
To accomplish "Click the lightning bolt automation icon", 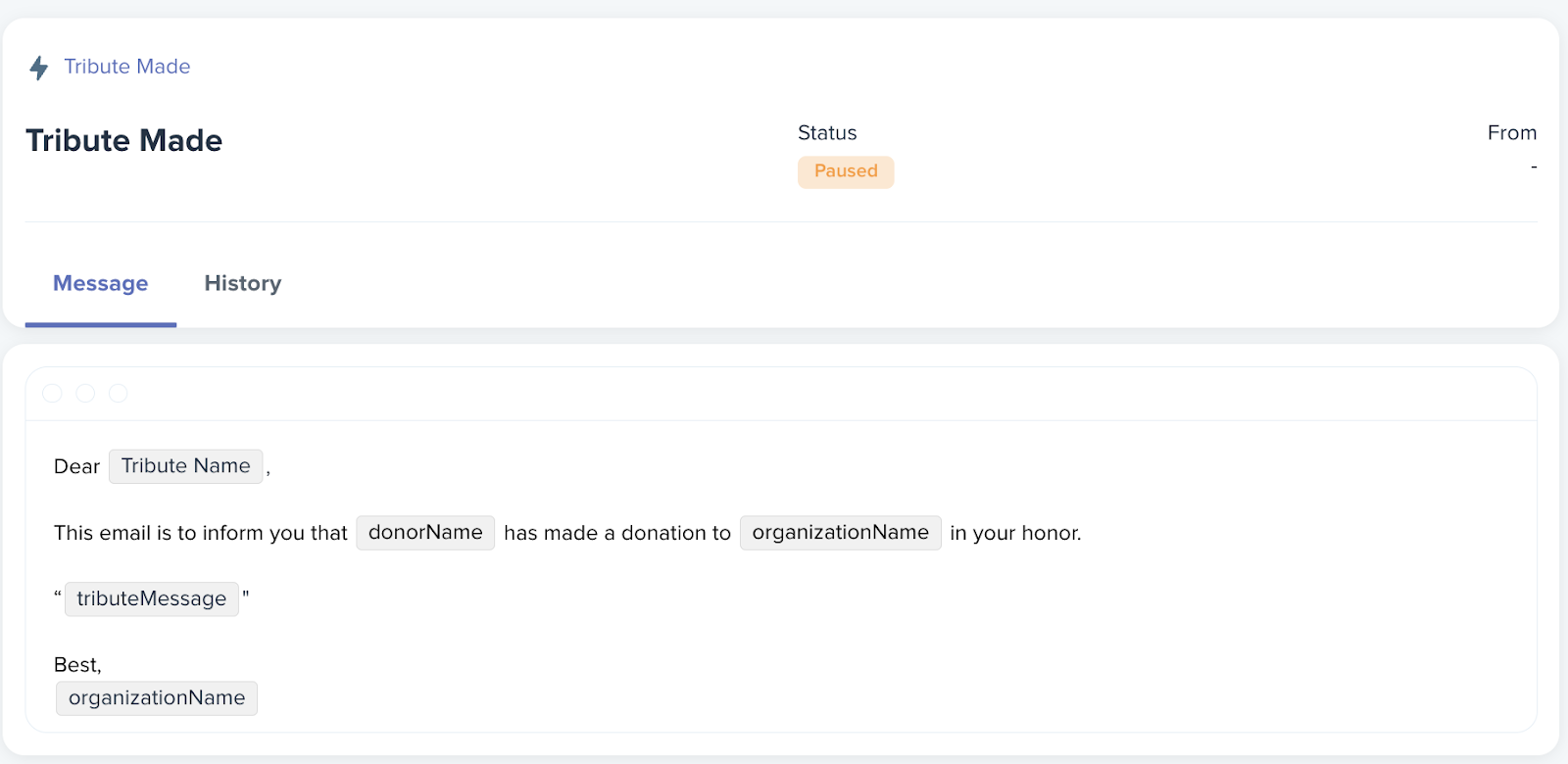I will 39,68.
